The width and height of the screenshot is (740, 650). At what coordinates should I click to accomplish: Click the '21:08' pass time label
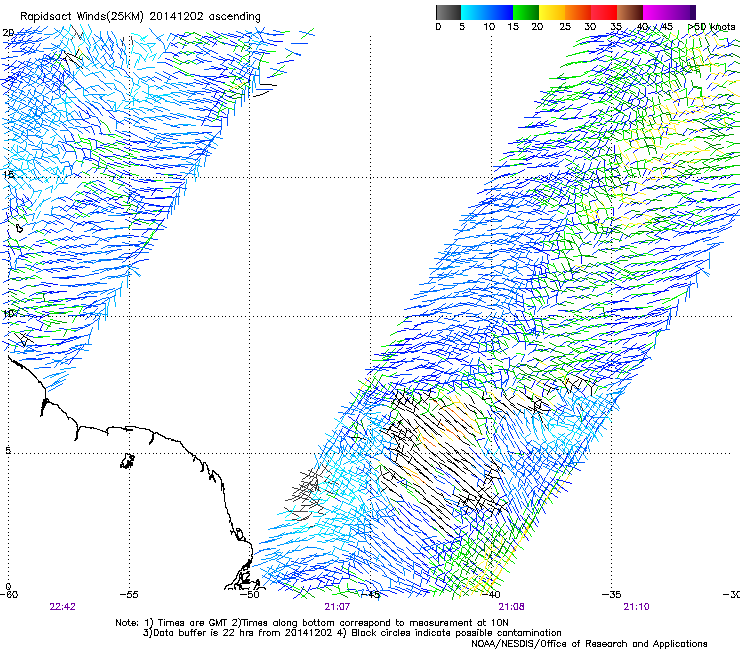[x=512, y=607]
